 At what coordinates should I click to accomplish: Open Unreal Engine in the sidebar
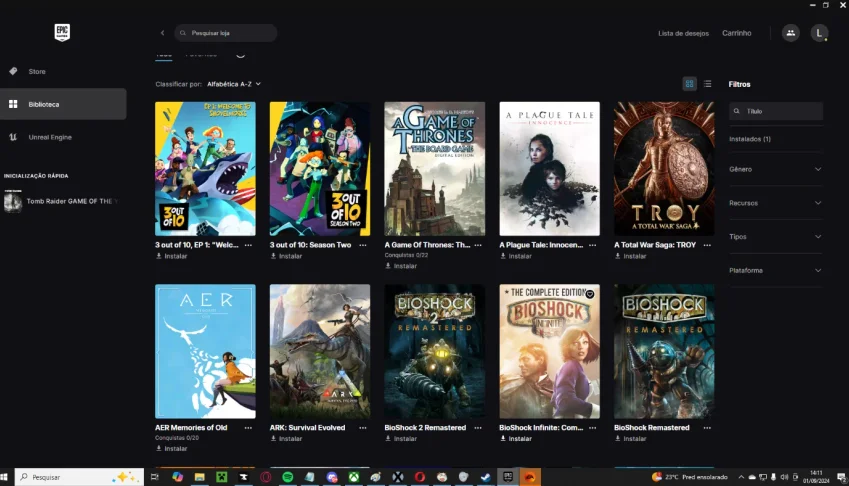tap(63, 137)
